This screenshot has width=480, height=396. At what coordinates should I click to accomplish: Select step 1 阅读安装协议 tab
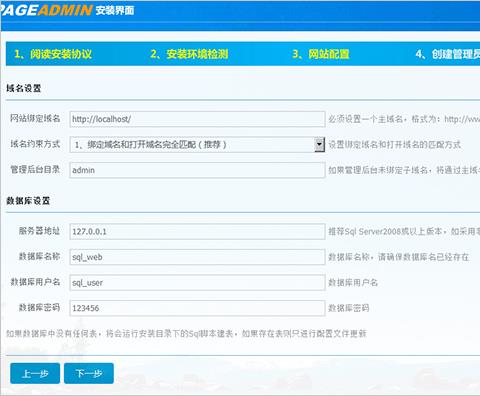(x=53, y=54)
